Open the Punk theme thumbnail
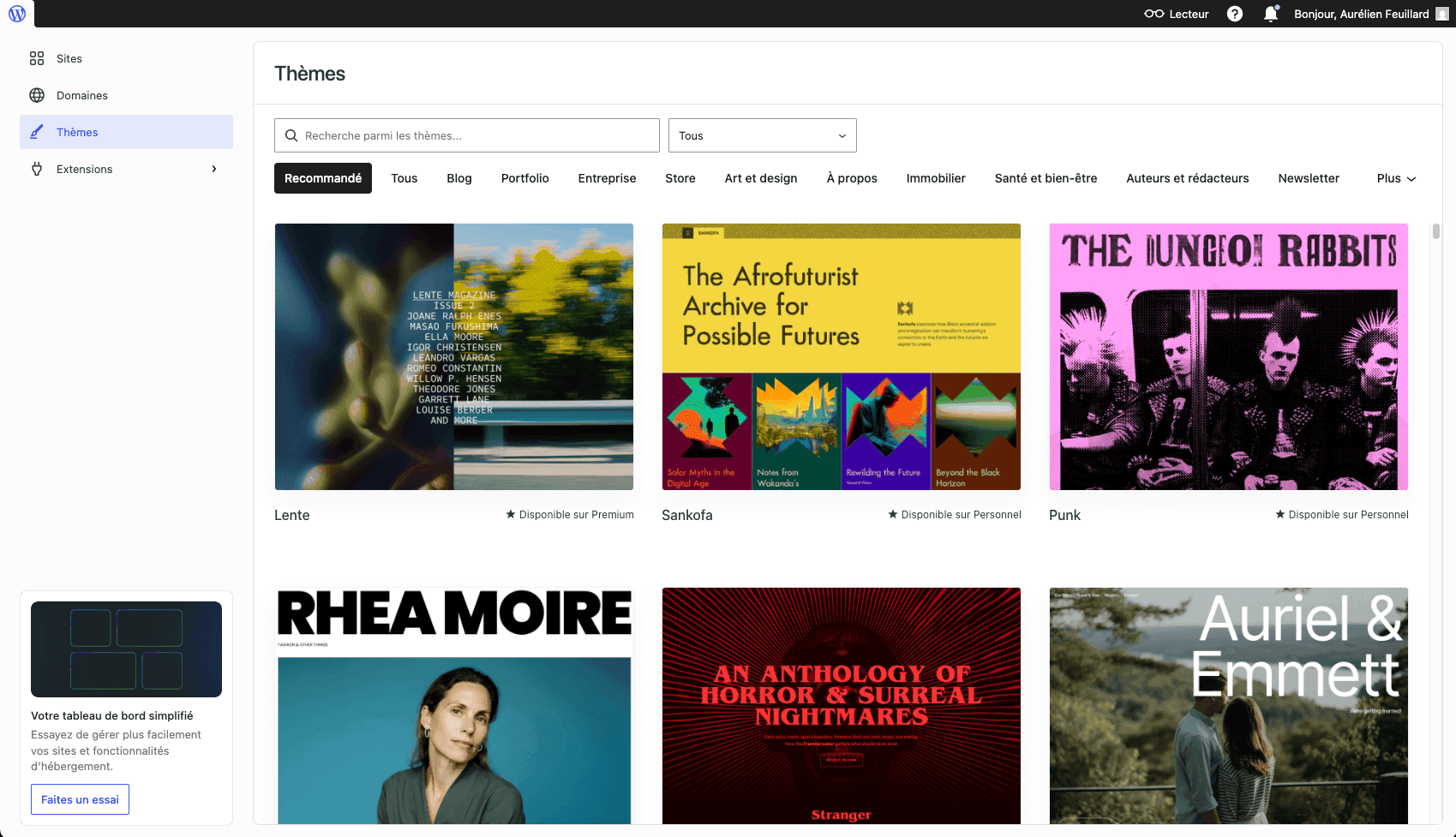This screenshot has width=1456, height=837. pos(1228,356)
